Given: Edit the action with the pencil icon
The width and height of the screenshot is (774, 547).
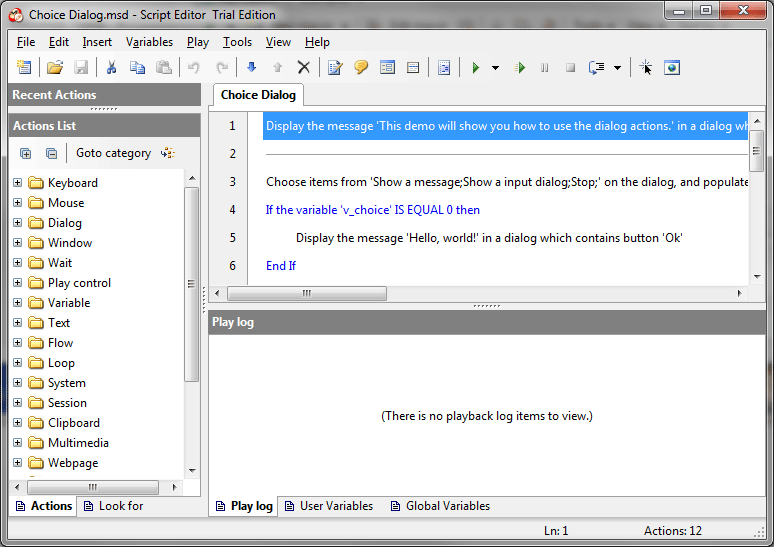Looking at the screenshot, I should (x=335, y=67).
